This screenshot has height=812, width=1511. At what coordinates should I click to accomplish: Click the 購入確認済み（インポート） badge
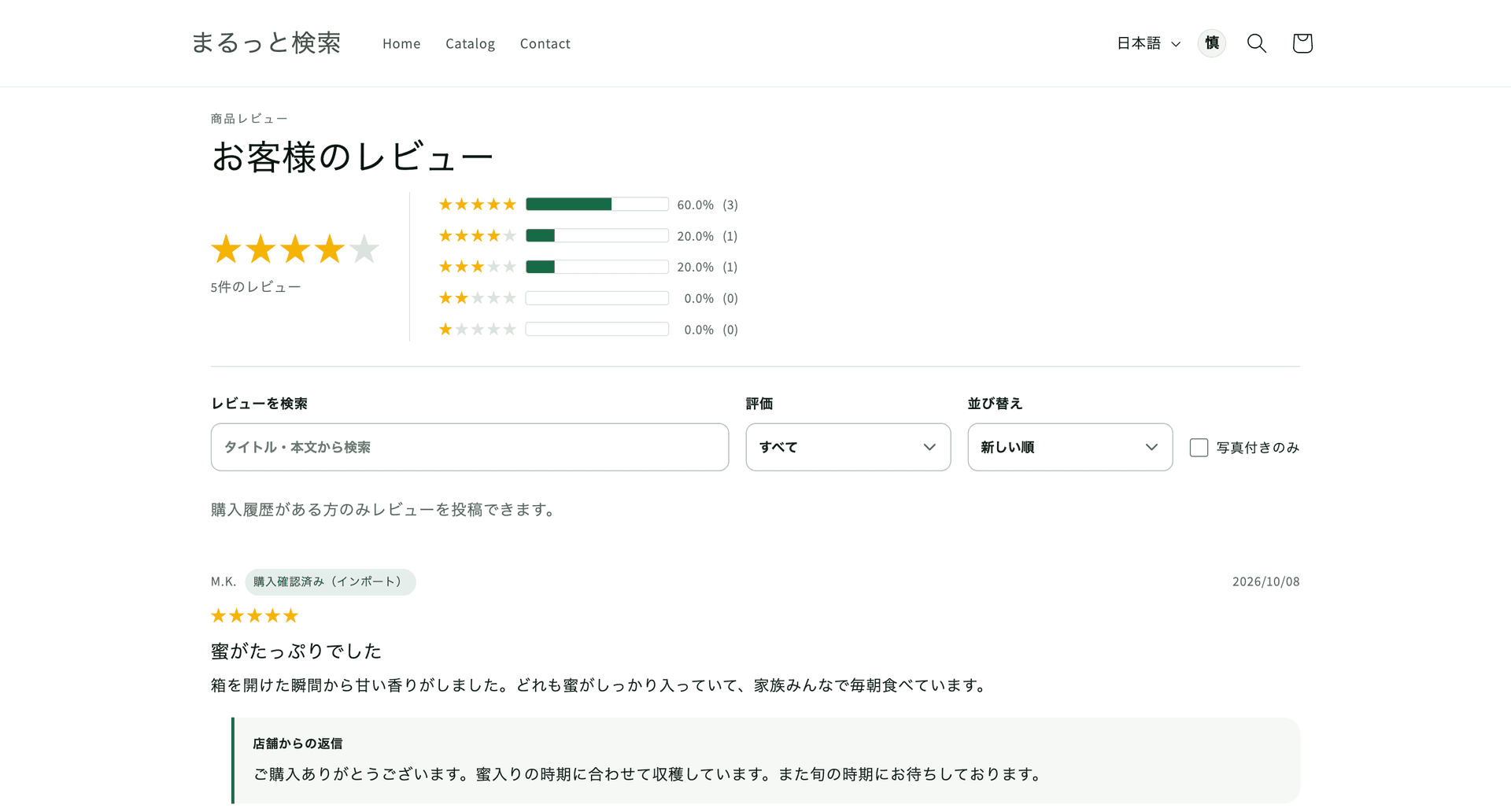[x=331, y=582]
